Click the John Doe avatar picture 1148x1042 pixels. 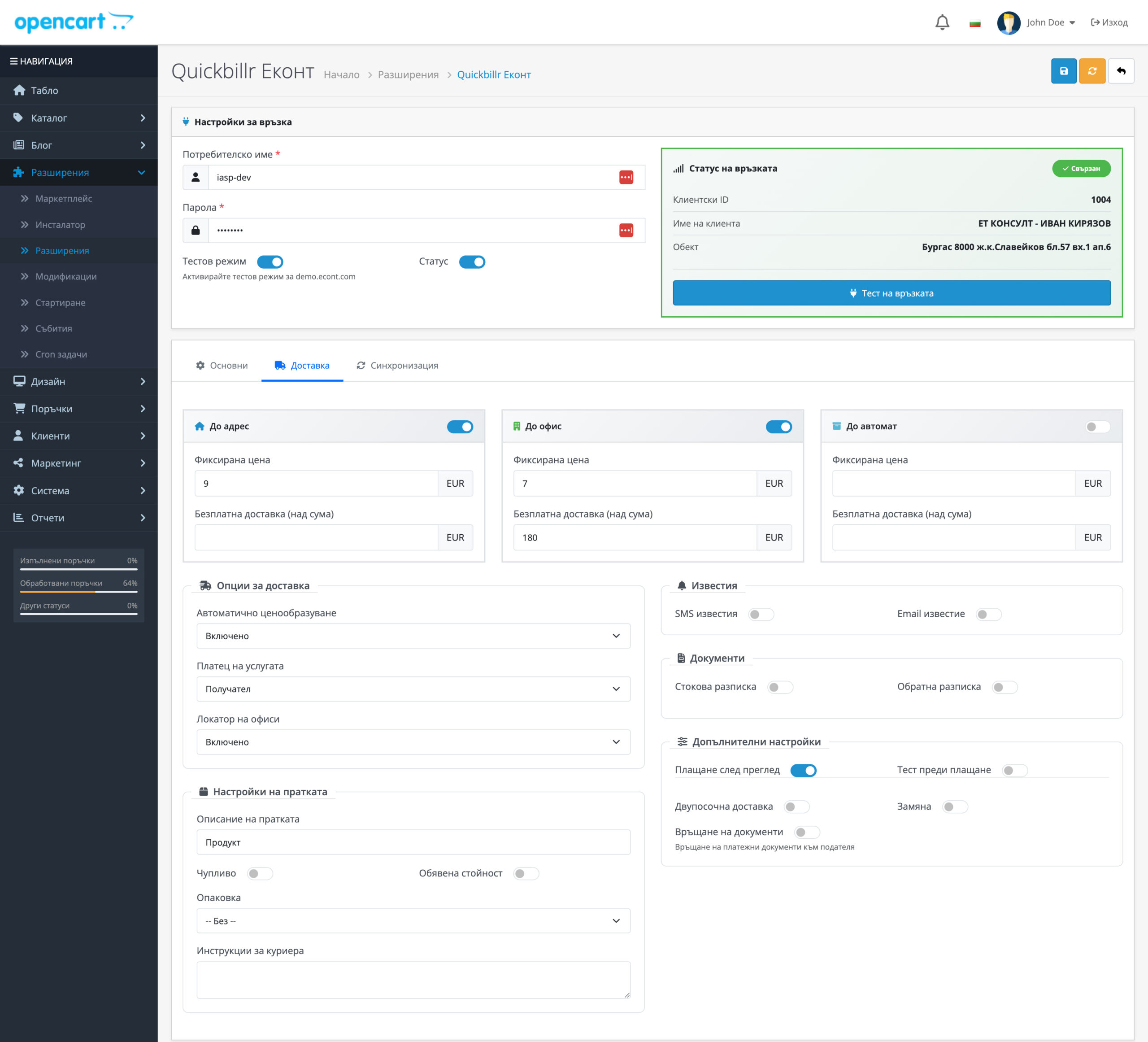1008,23
